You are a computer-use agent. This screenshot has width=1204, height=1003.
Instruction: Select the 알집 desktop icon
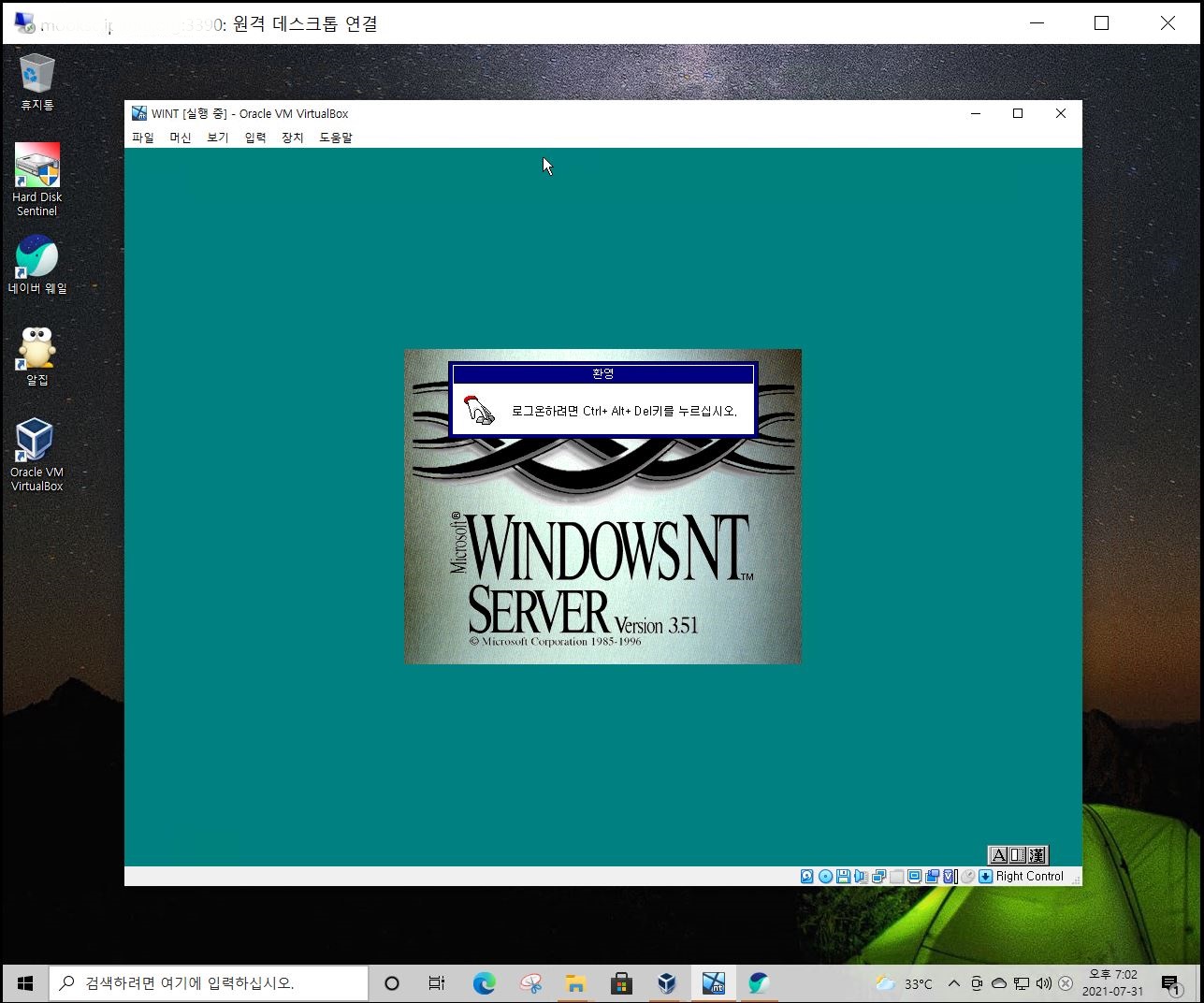pyautogui.click(x=37, y=356)
